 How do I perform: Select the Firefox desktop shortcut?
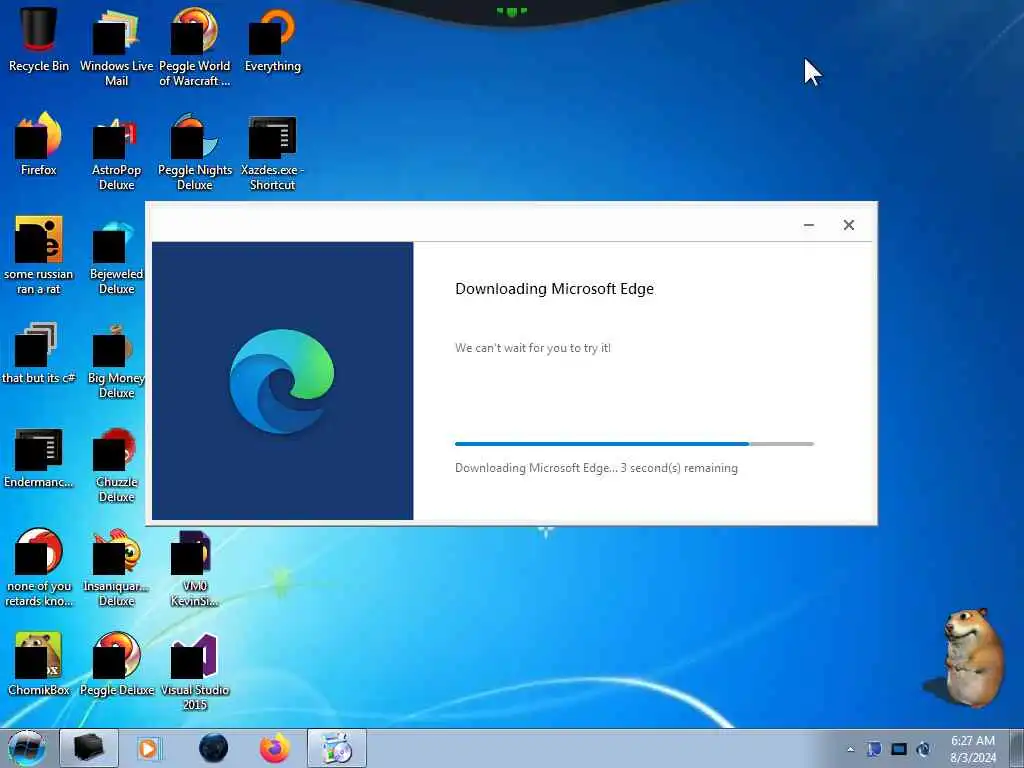[x=39, y=144]
